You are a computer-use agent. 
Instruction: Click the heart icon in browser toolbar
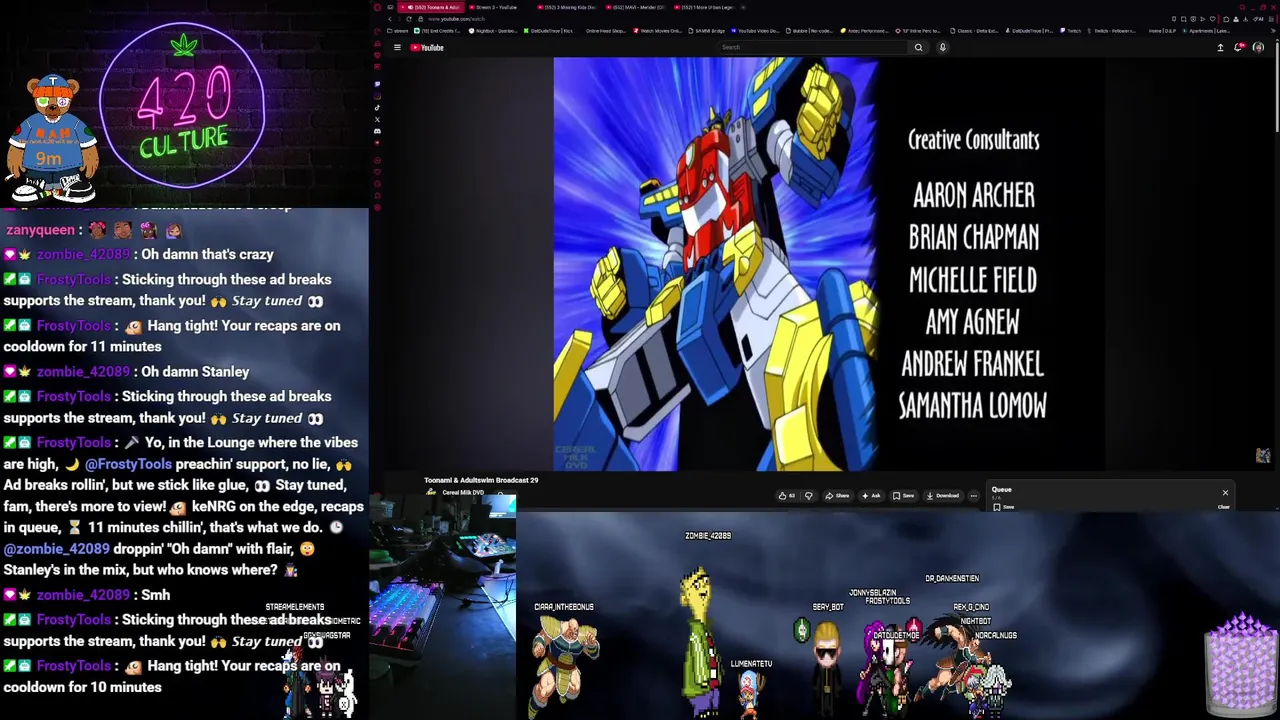click(x=1212, y=19)
